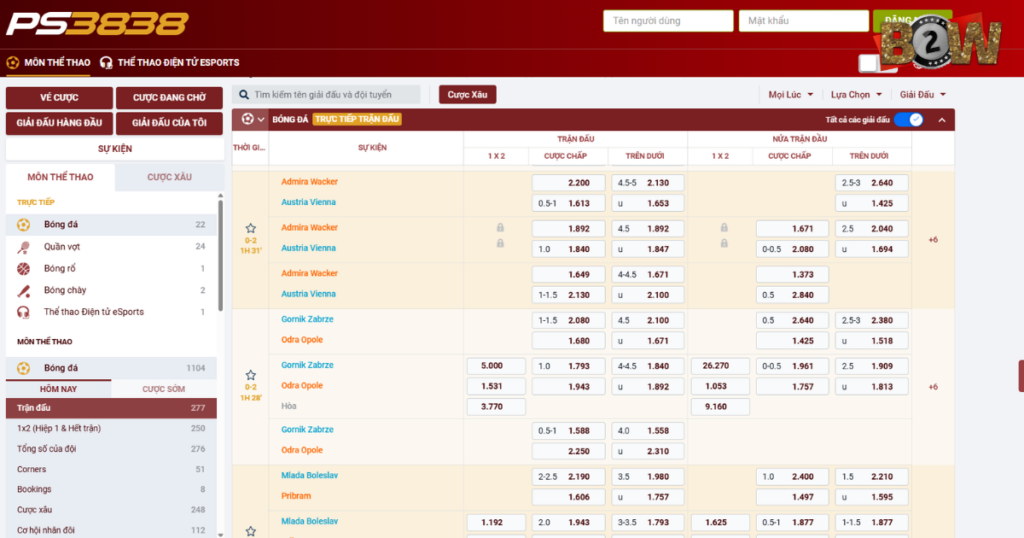This screenshot has height=538, width=1024.
Task: Select 1x2 (Hiệp 1 & Hết trận) row
Action: click(x=111, y=428)
